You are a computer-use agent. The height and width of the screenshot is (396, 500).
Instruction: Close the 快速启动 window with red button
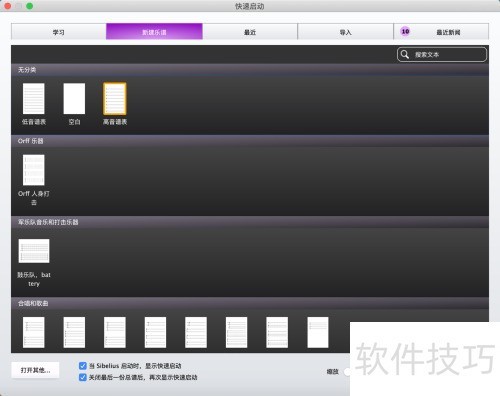pos(7,6)
